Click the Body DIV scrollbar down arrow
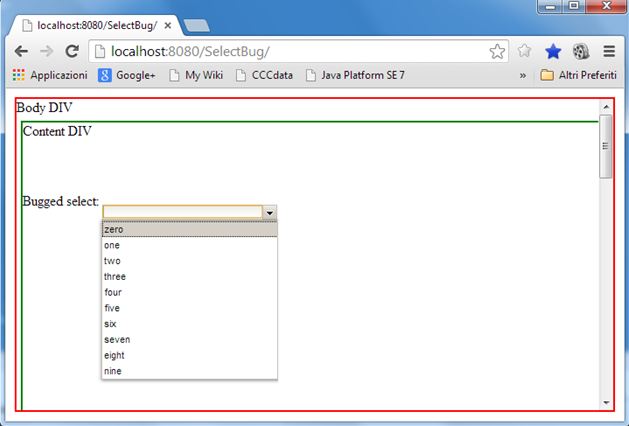This screenshot has width=629, height=426. pyautogui.click(x=606, y=403)
